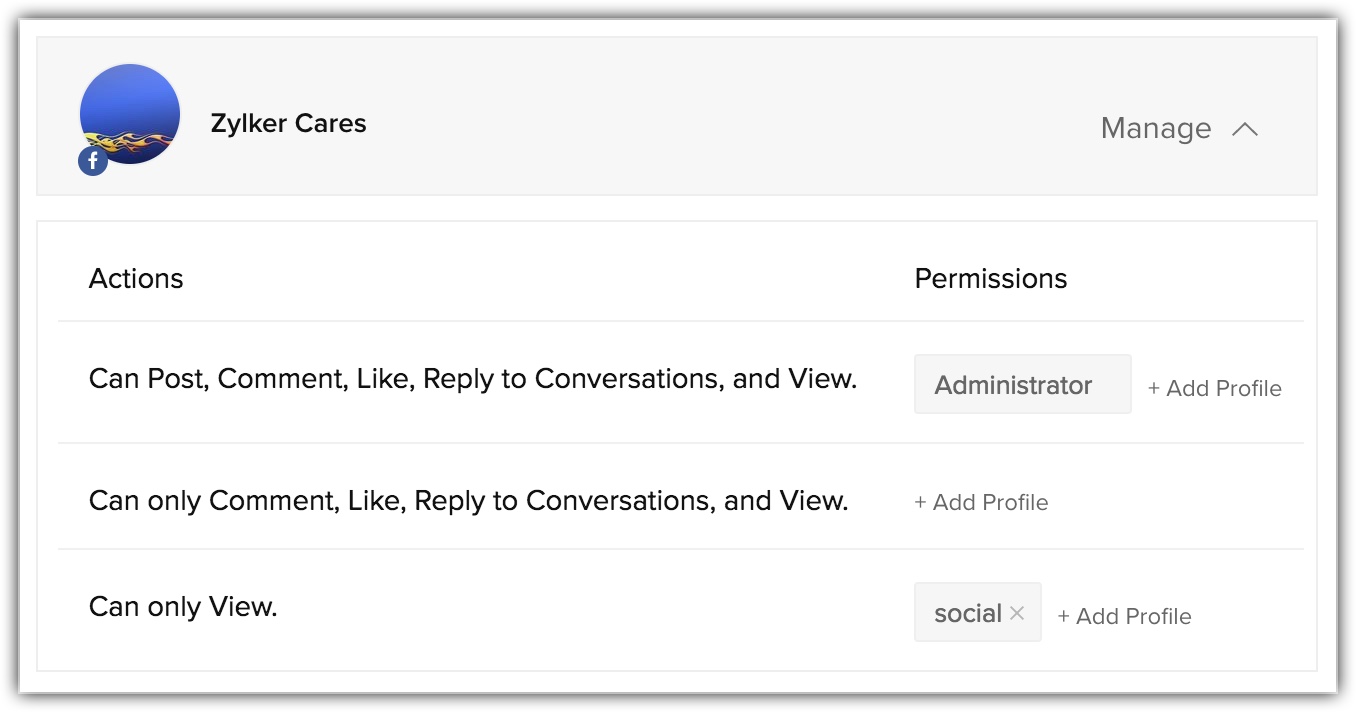Click the Manage label
This screenshot has height=712, width=1356.
(1155, 129)
